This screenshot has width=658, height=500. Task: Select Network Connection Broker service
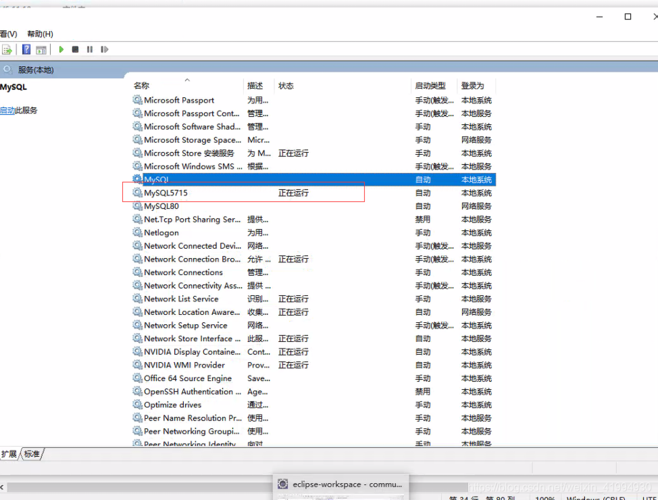click(x=192, y=259)
